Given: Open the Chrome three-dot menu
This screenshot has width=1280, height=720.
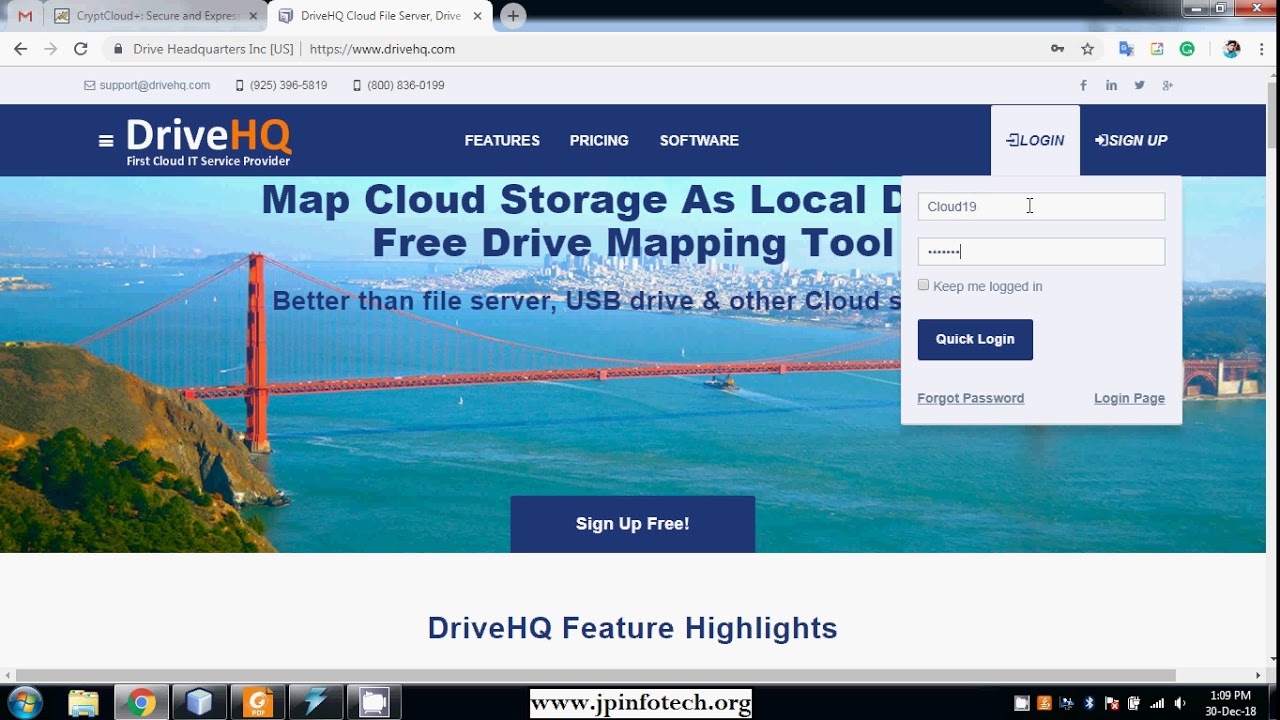Looking at the screenshot, I should pyautogui.click(x=1260, y=49).
